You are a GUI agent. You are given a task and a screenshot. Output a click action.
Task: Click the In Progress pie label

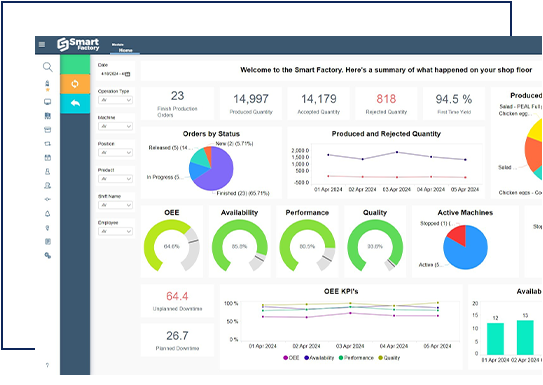pos(164,177)
